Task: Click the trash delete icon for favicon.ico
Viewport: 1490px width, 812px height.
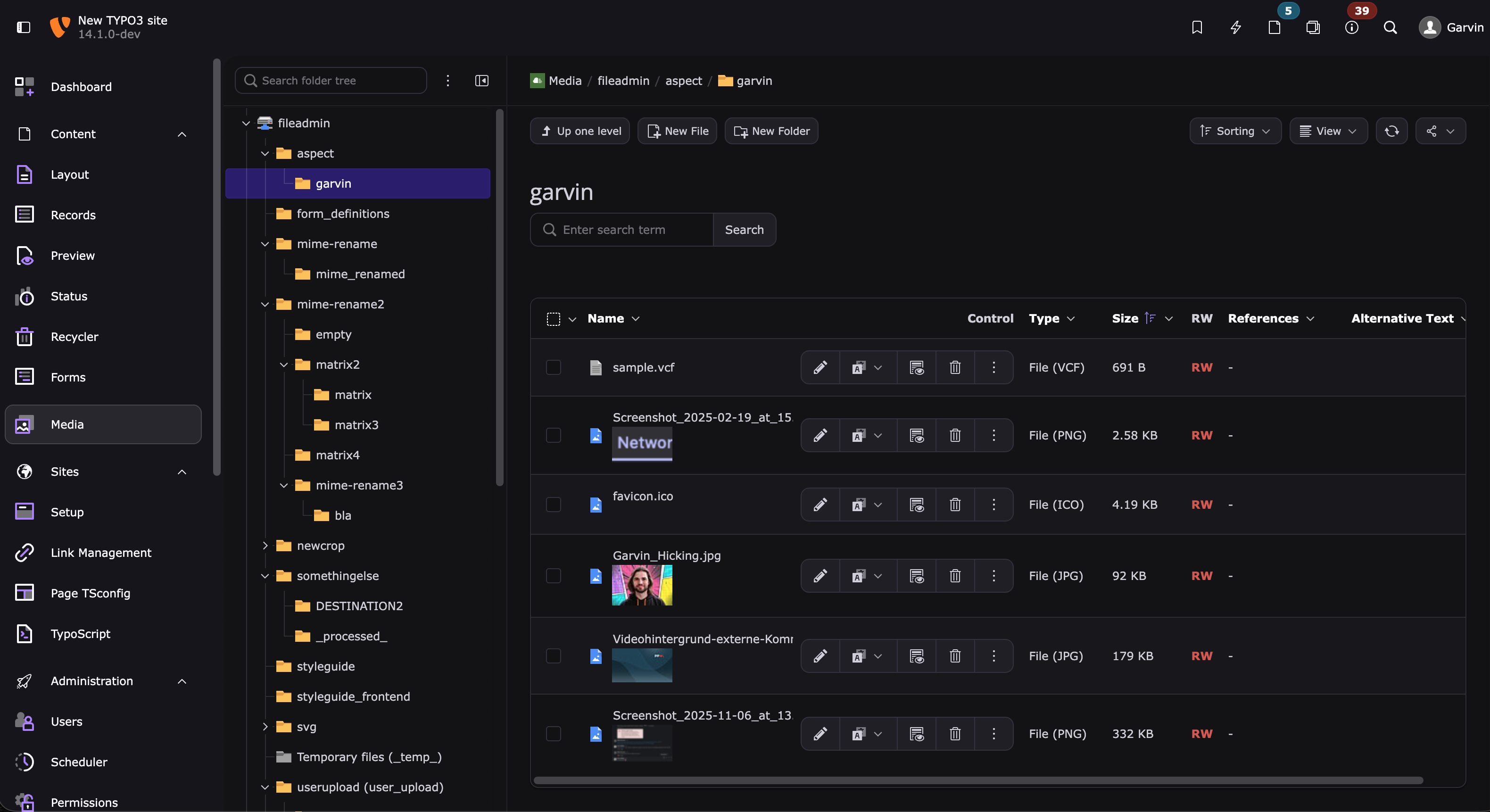Action: (x=955, y=505)
